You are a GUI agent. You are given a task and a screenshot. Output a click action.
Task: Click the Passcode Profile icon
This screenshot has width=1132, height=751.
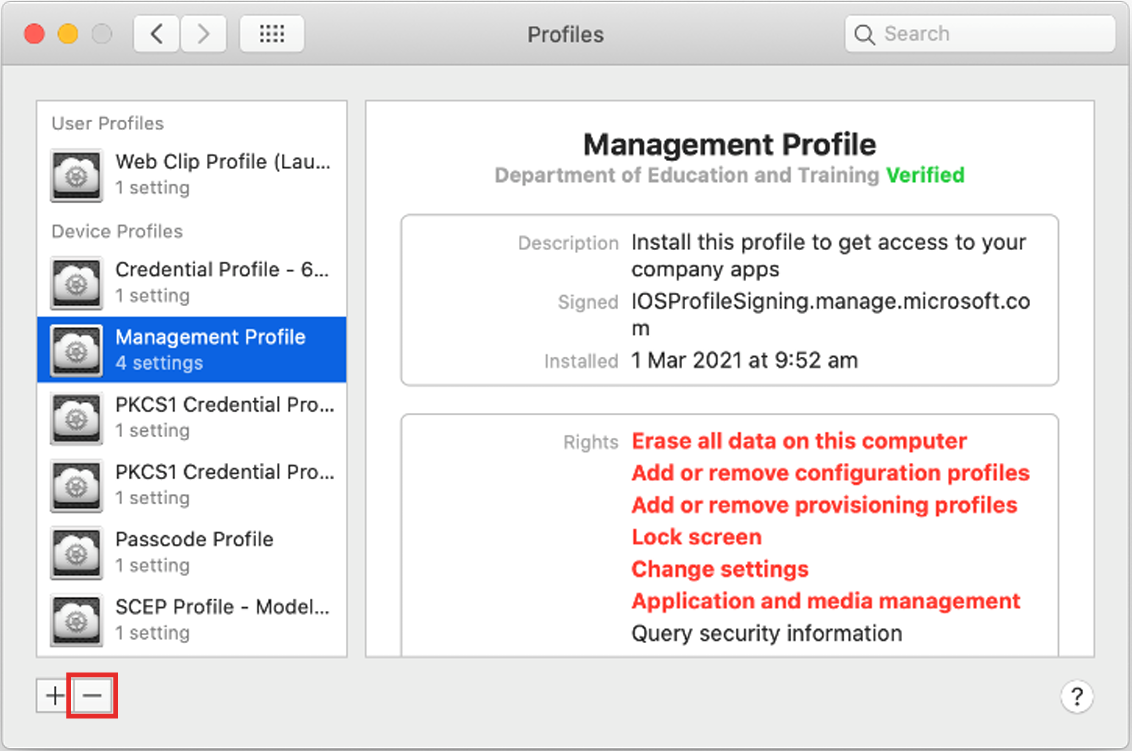point(77,552)
